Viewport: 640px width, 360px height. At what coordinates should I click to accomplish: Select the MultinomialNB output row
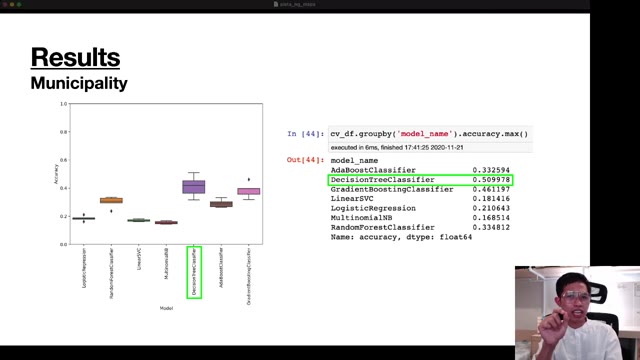pyautogui.click(x=420, y=218)
